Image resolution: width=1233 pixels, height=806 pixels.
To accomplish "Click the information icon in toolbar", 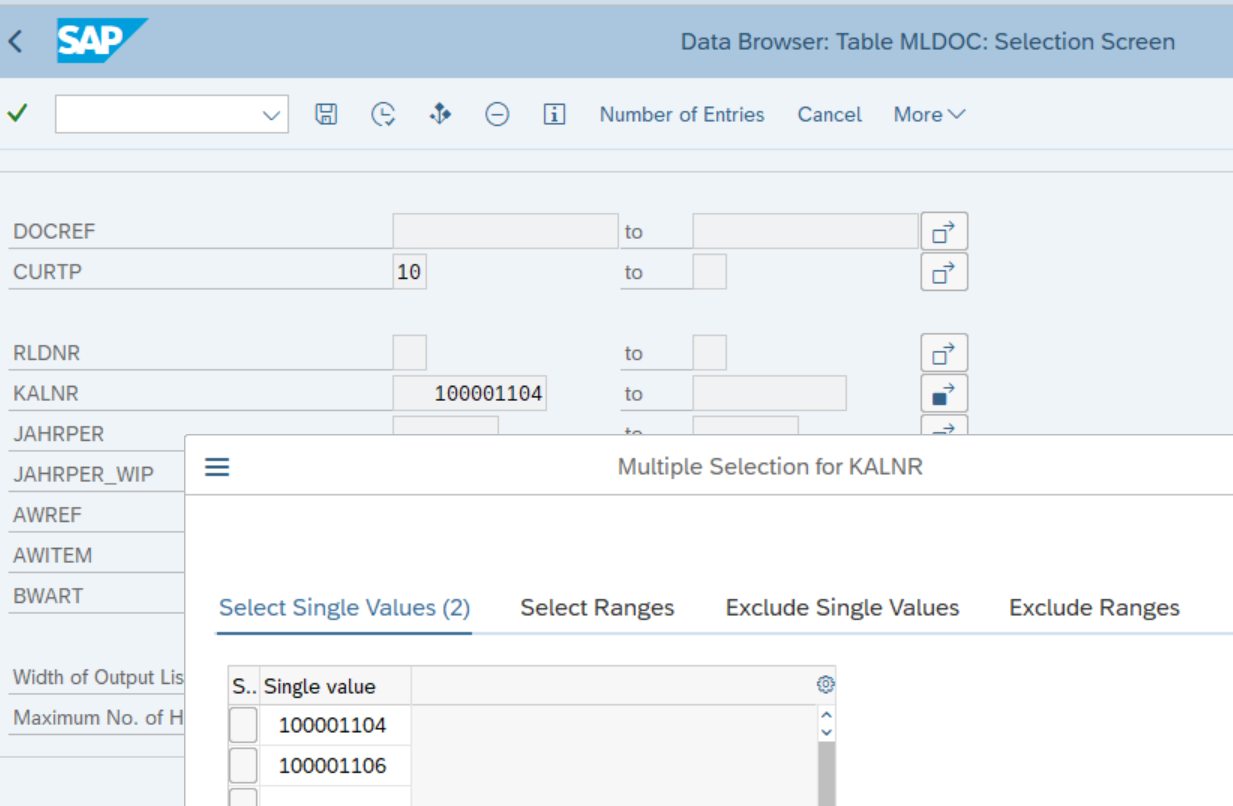I will tap(554, 115).
